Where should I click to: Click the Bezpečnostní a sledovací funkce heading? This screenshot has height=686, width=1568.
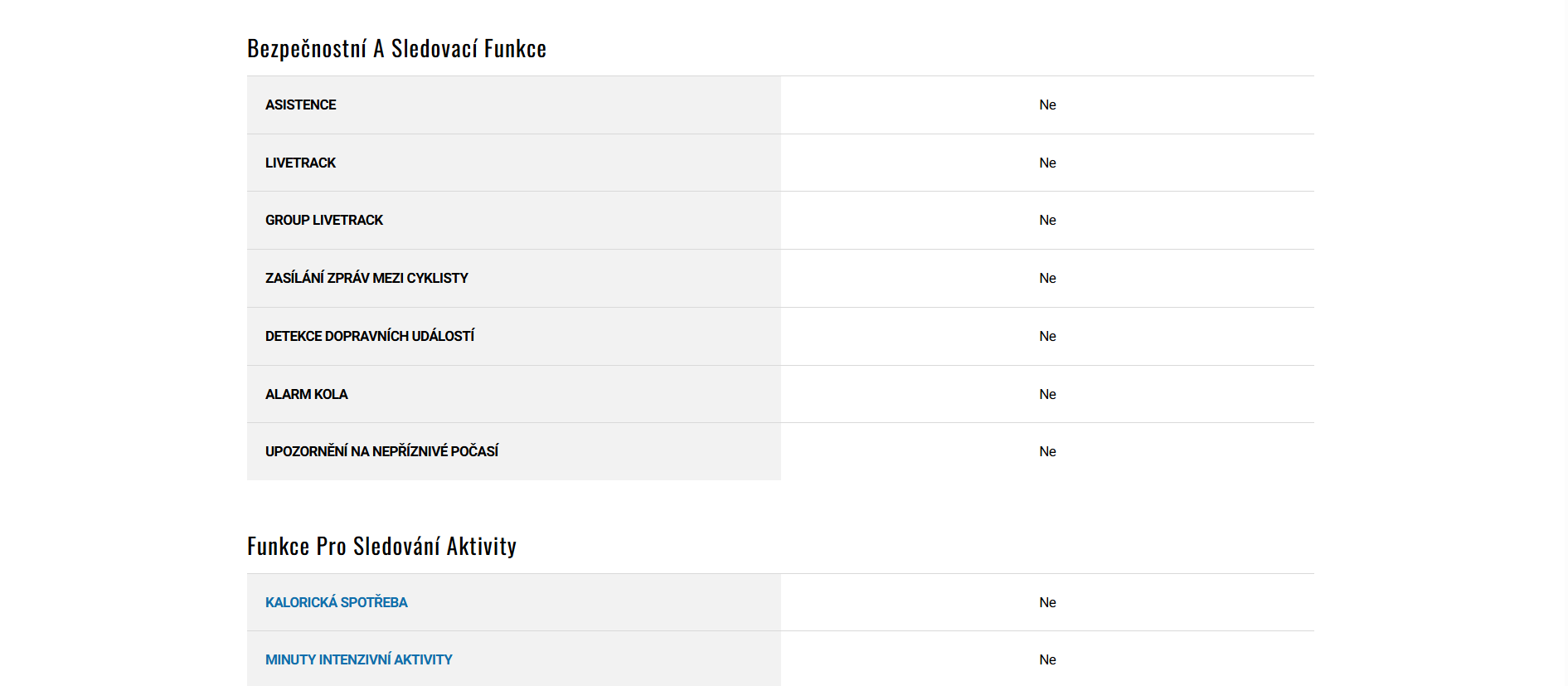pyautogui.click(x=396, y=49)
